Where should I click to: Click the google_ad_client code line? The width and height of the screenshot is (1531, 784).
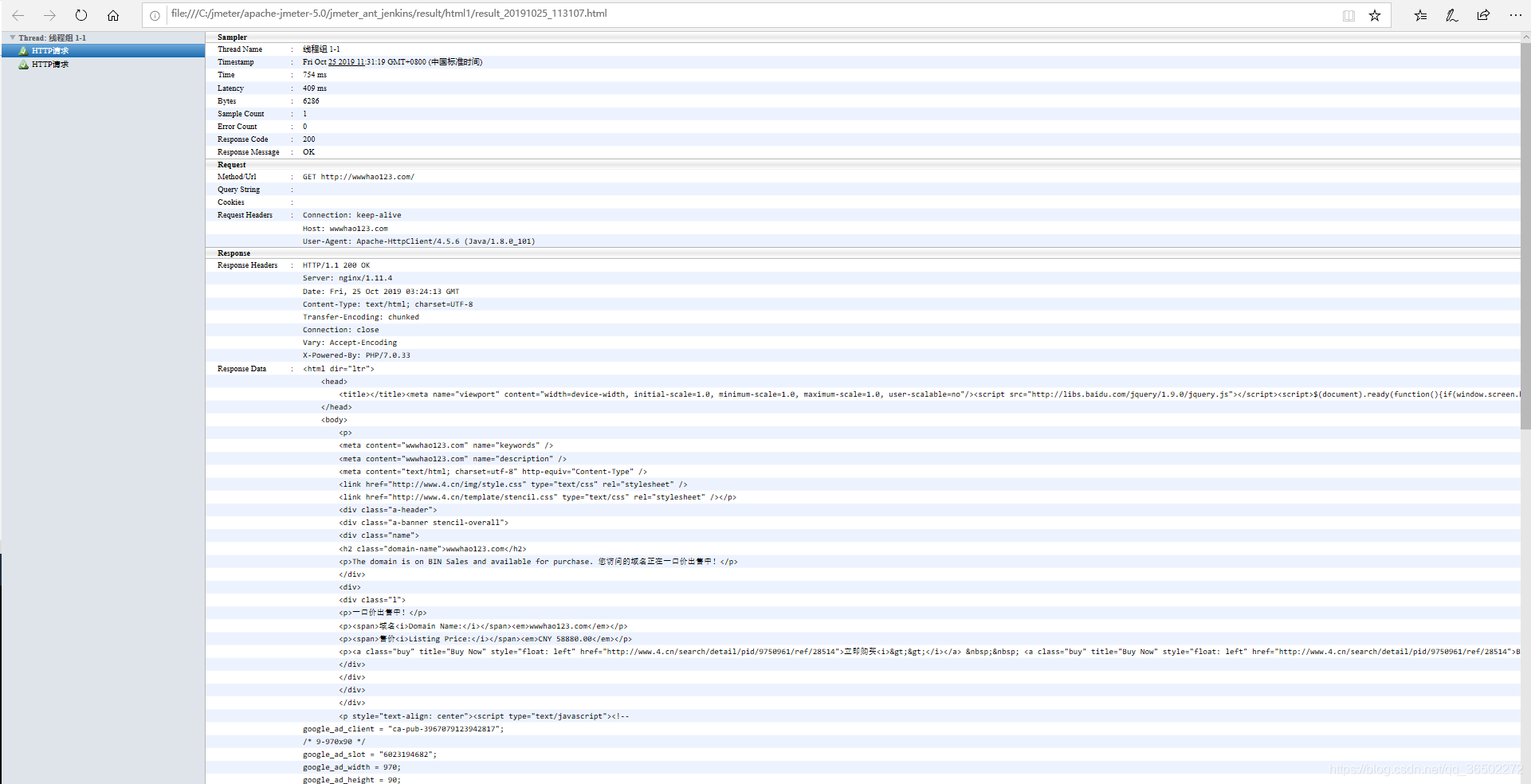403,729
